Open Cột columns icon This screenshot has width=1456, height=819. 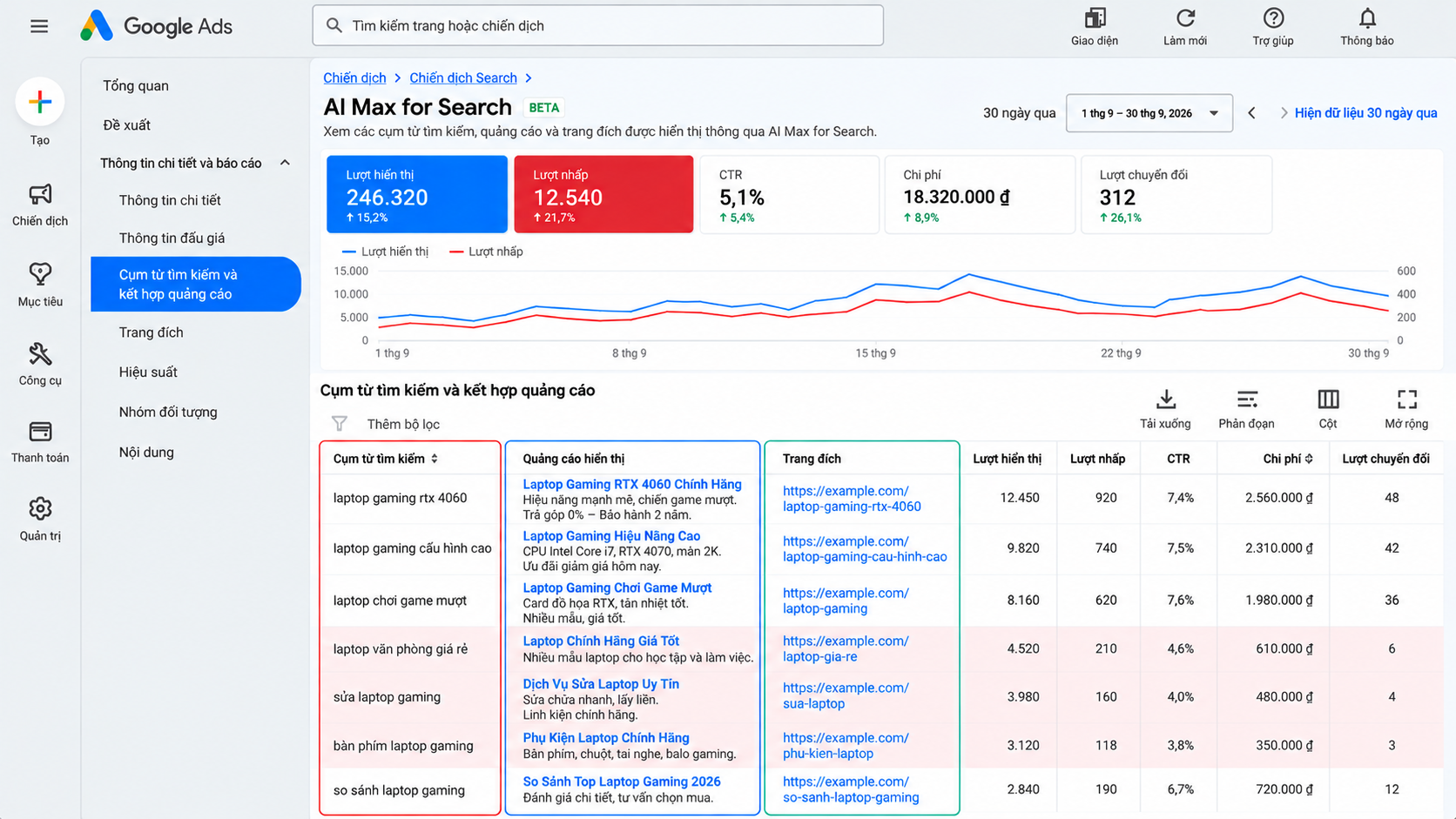click(x=1328, y=399)
